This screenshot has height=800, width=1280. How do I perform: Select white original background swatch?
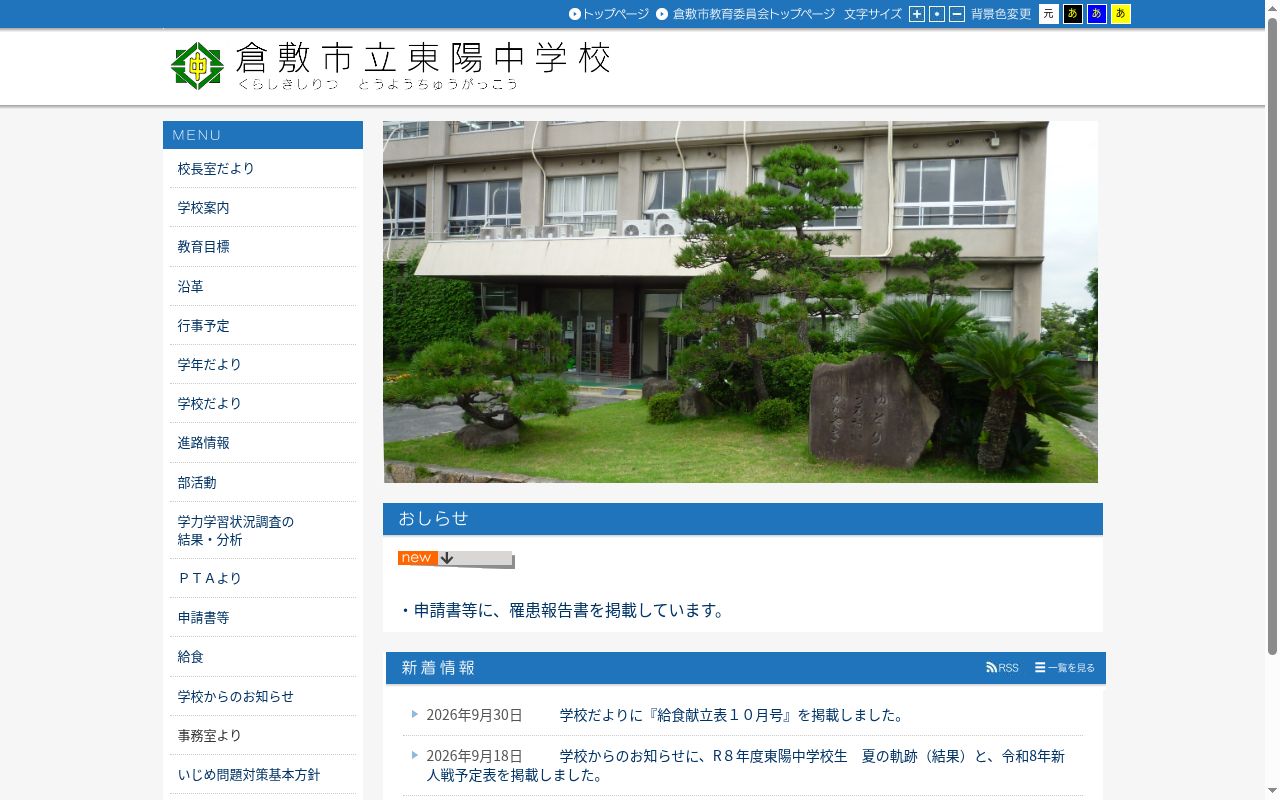click(x=1048, y=14)
